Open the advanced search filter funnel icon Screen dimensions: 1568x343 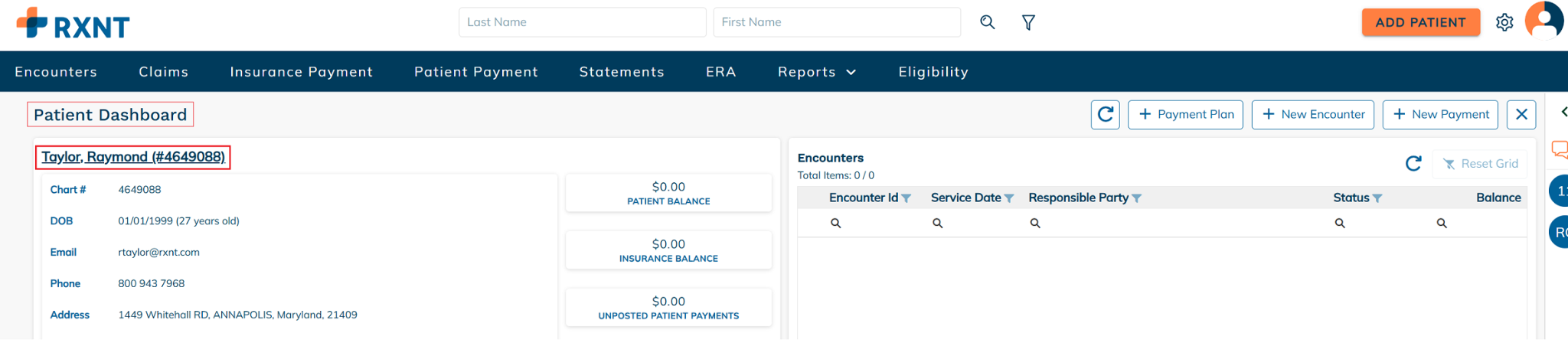click(x=1028, y=22)
